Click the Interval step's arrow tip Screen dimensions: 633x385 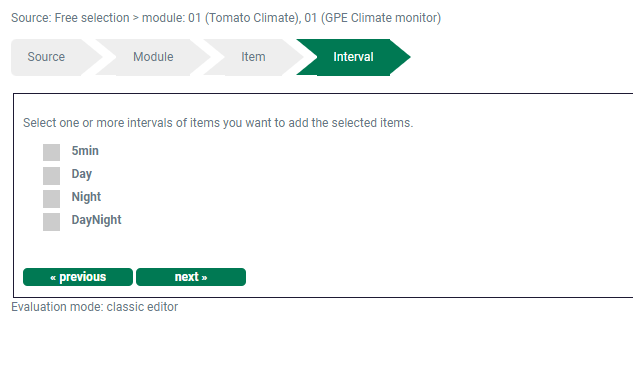pos(401,57)
